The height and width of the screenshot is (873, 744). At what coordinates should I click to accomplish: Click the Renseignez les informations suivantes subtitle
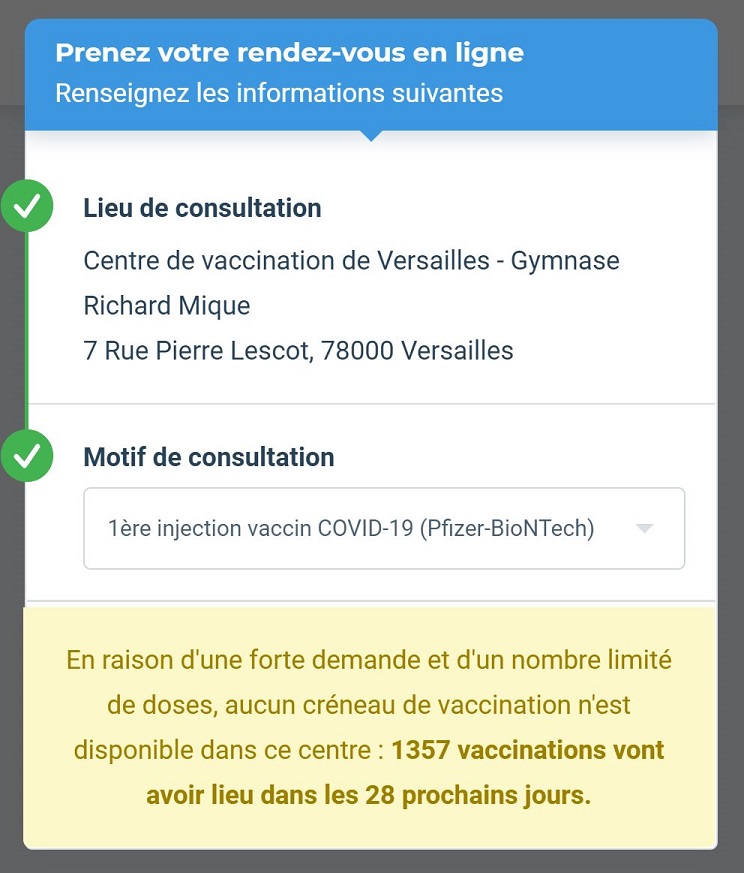[279, 93]
